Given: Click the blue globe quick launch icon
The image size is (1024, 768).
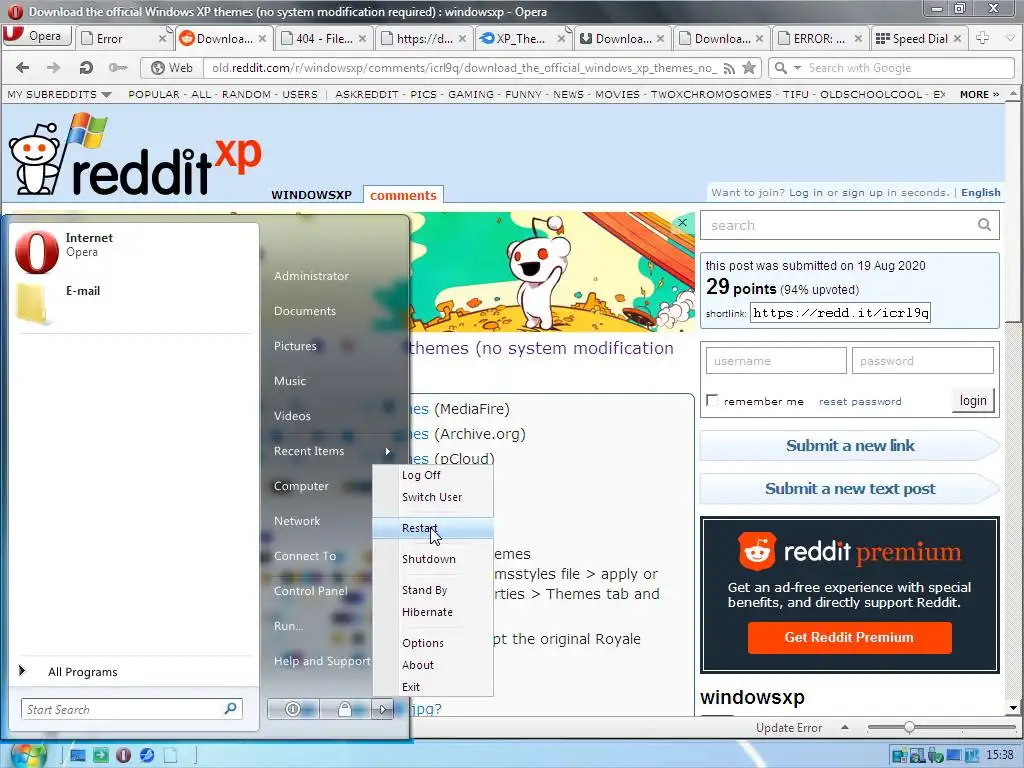Looking at the screenshot, I should point(147,756).
